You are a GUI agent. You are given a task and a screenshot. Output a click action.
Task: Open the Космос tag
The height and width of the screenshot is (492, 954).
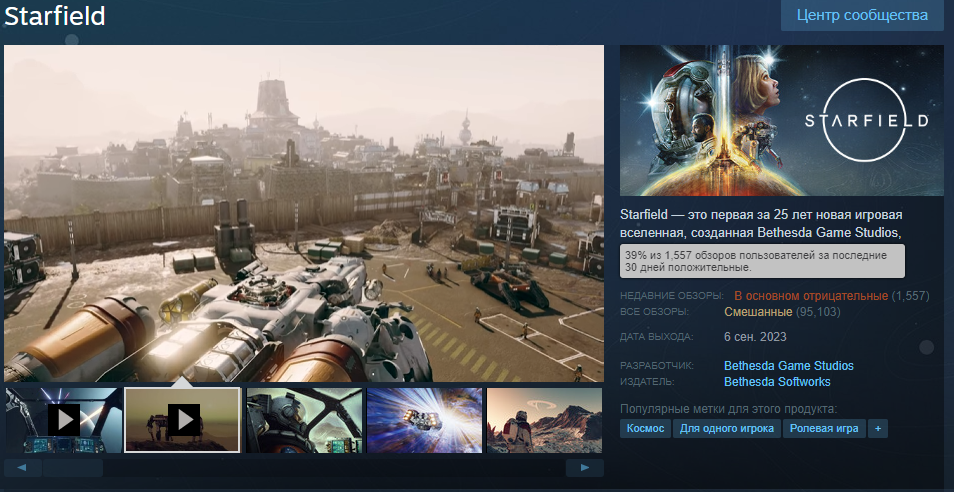(x=646, y=428)
